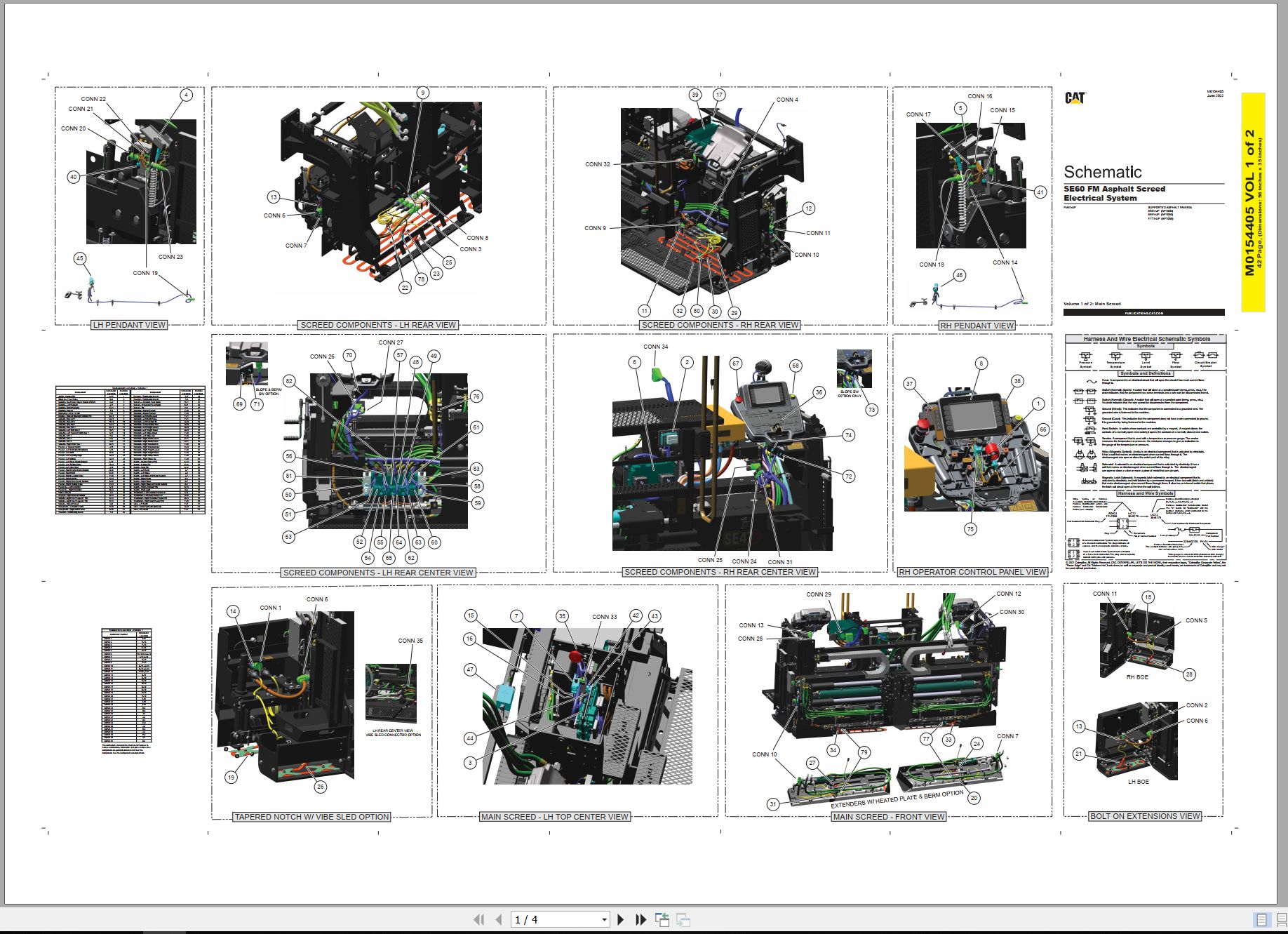Click the CONN 35 label
Viewport: 1288px width, 934px height.
coord(410,641)
